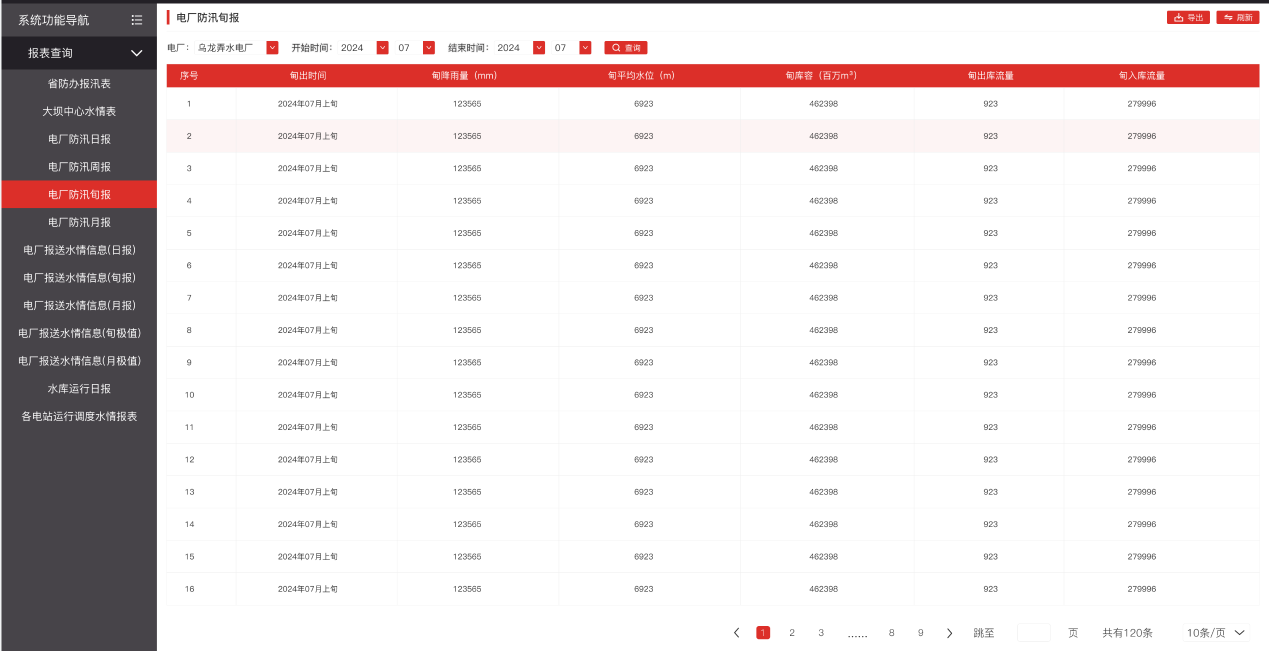Open 电厂防汛日报 in sidebar
Image resolution: width=1269 pixels, height=651 pixels.
pos(79,139)
